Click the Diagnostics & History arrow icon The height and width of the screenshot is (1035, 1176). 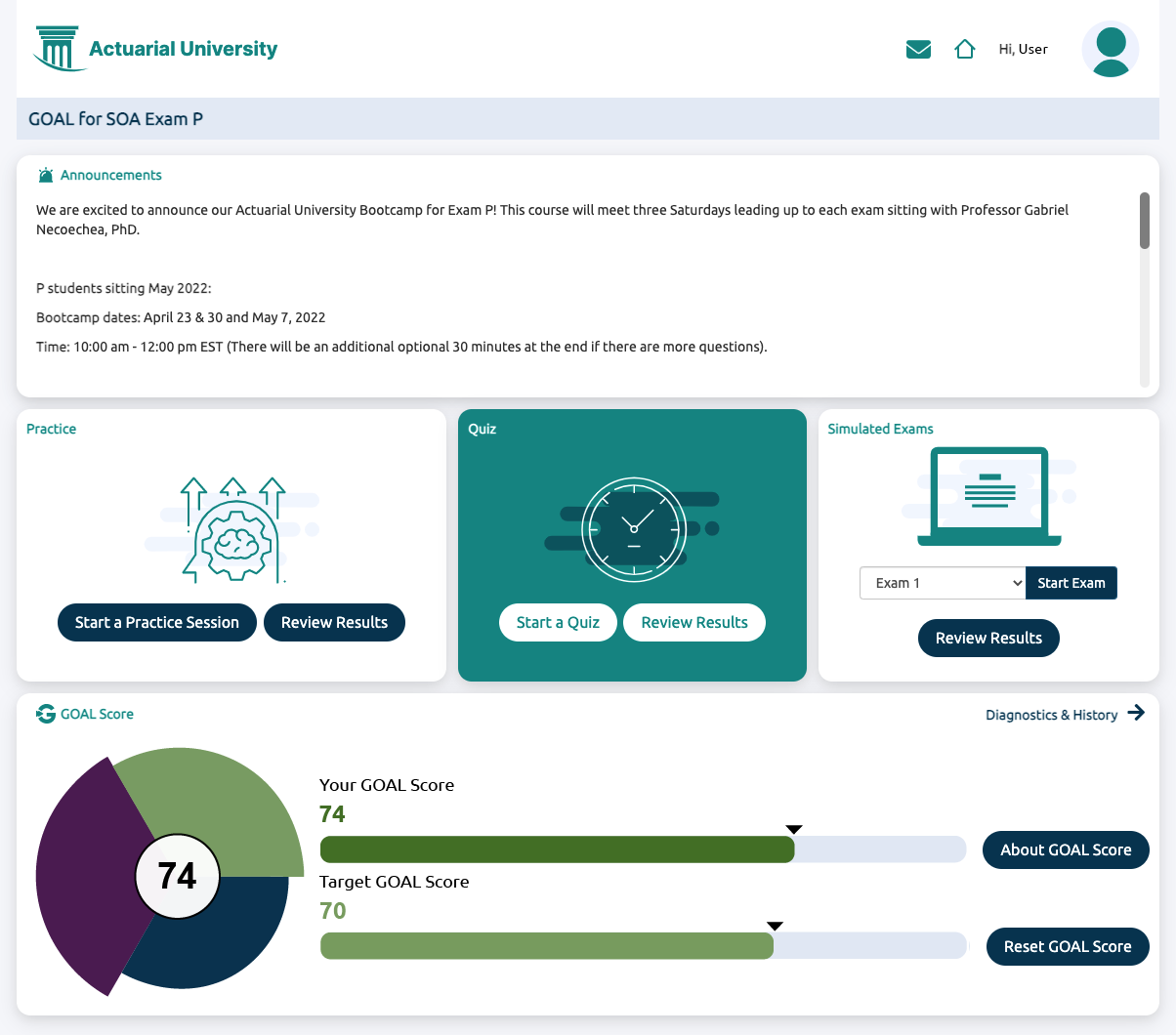click(1136, 713)
